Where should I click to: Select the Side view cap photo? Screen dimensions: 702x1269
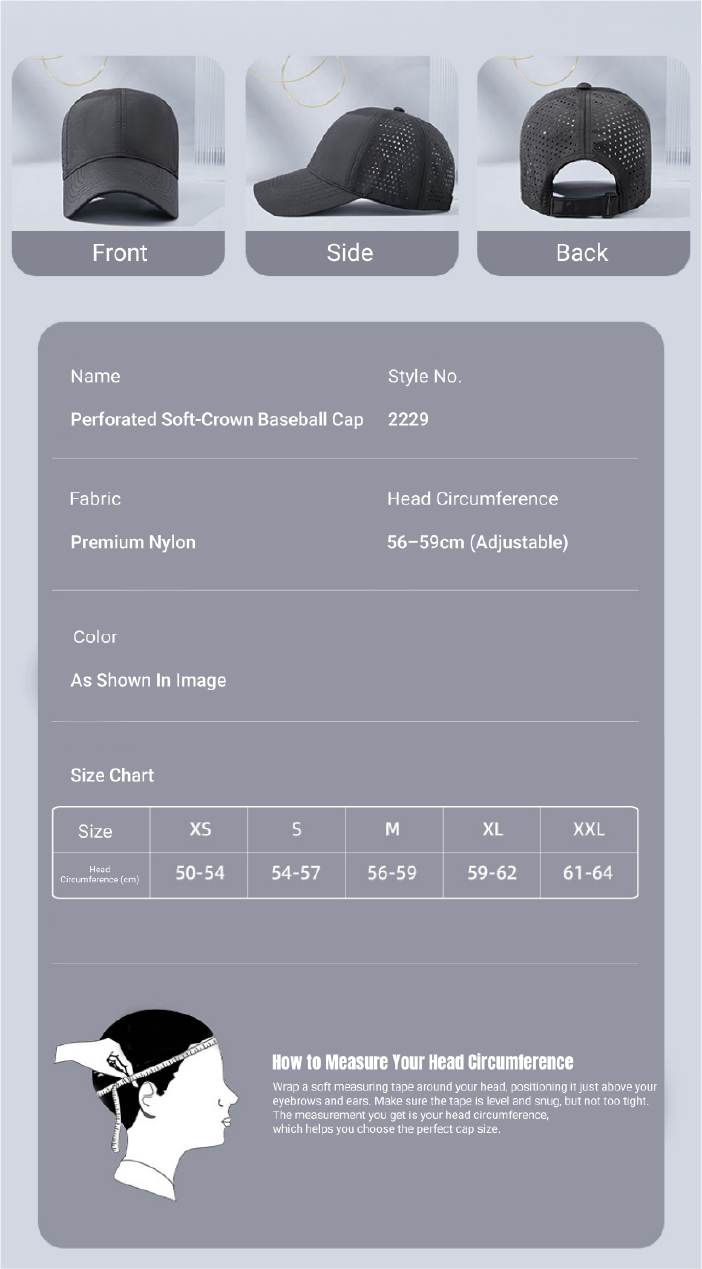click(352, 143)
